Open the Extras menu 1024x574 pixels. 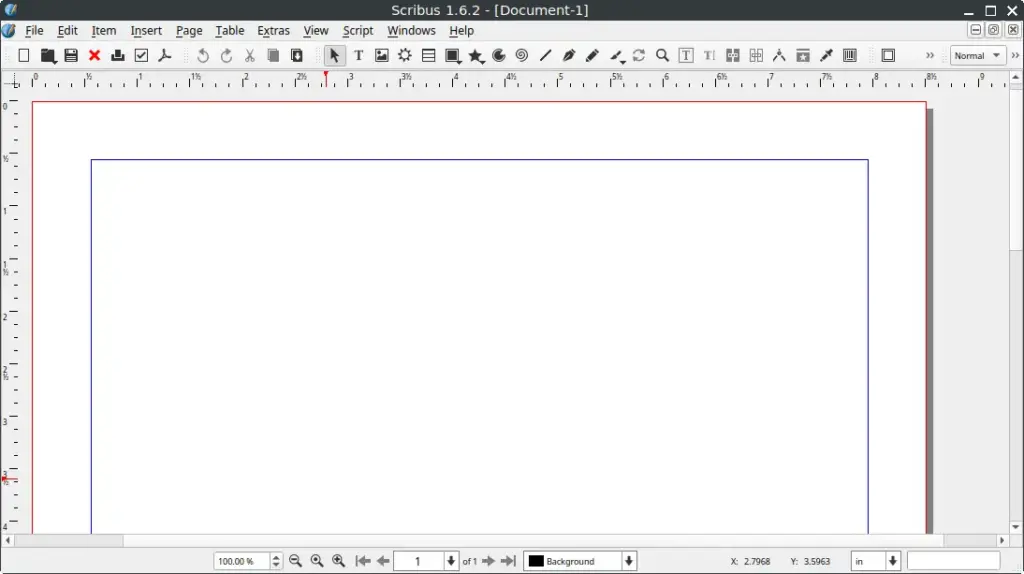[273, 31]
